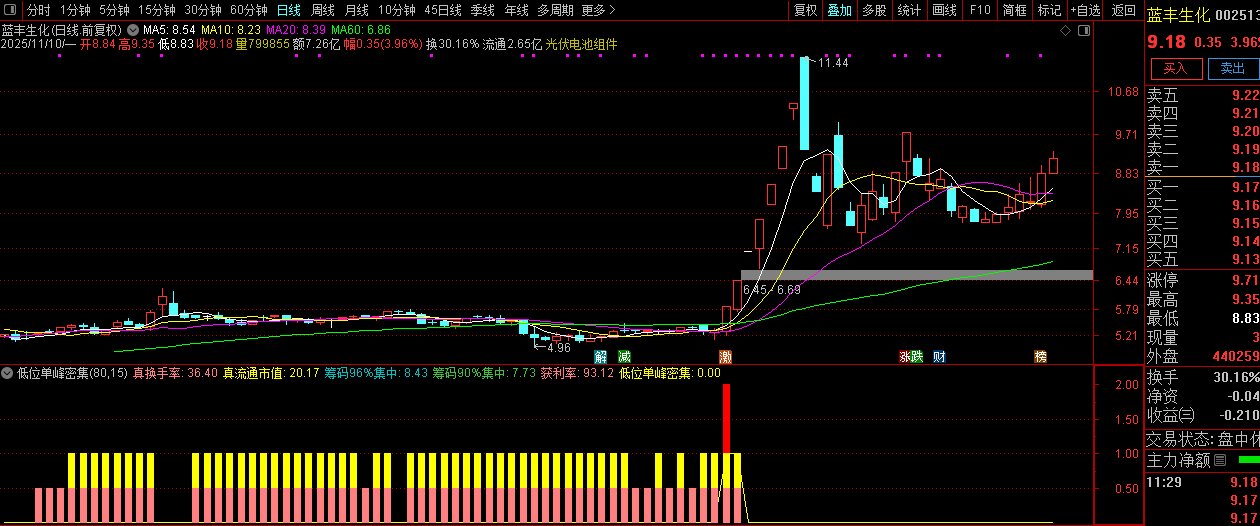Click the 榜 ranking marker
Screen dimensions: 1260x526
tap(1040, 356)
